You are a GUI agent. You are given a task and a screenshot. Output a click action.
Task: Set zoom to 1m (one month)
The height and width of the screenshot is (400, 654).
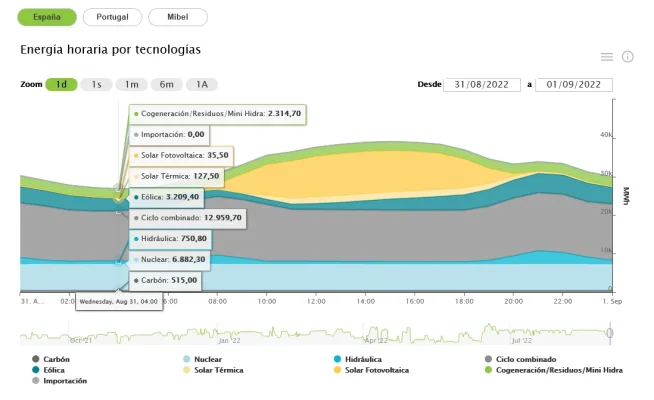pyautogui.click(x=132, y=84)
